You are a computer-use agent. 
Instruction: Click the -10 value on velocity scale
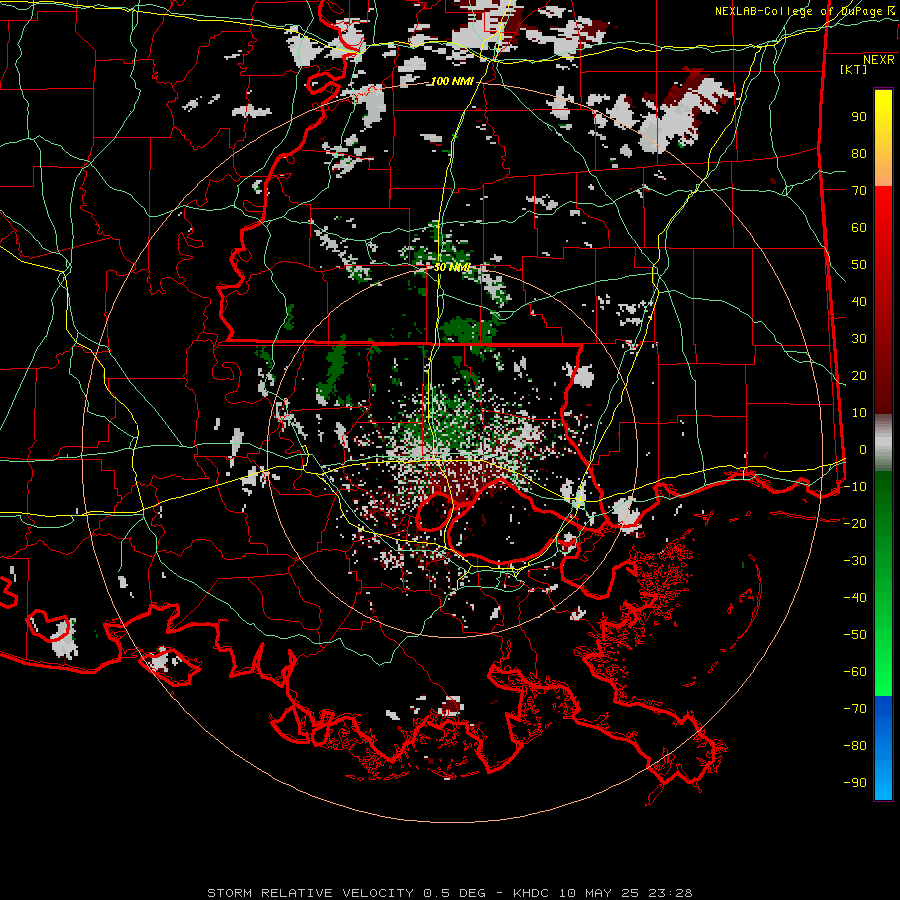pos(855,487)
